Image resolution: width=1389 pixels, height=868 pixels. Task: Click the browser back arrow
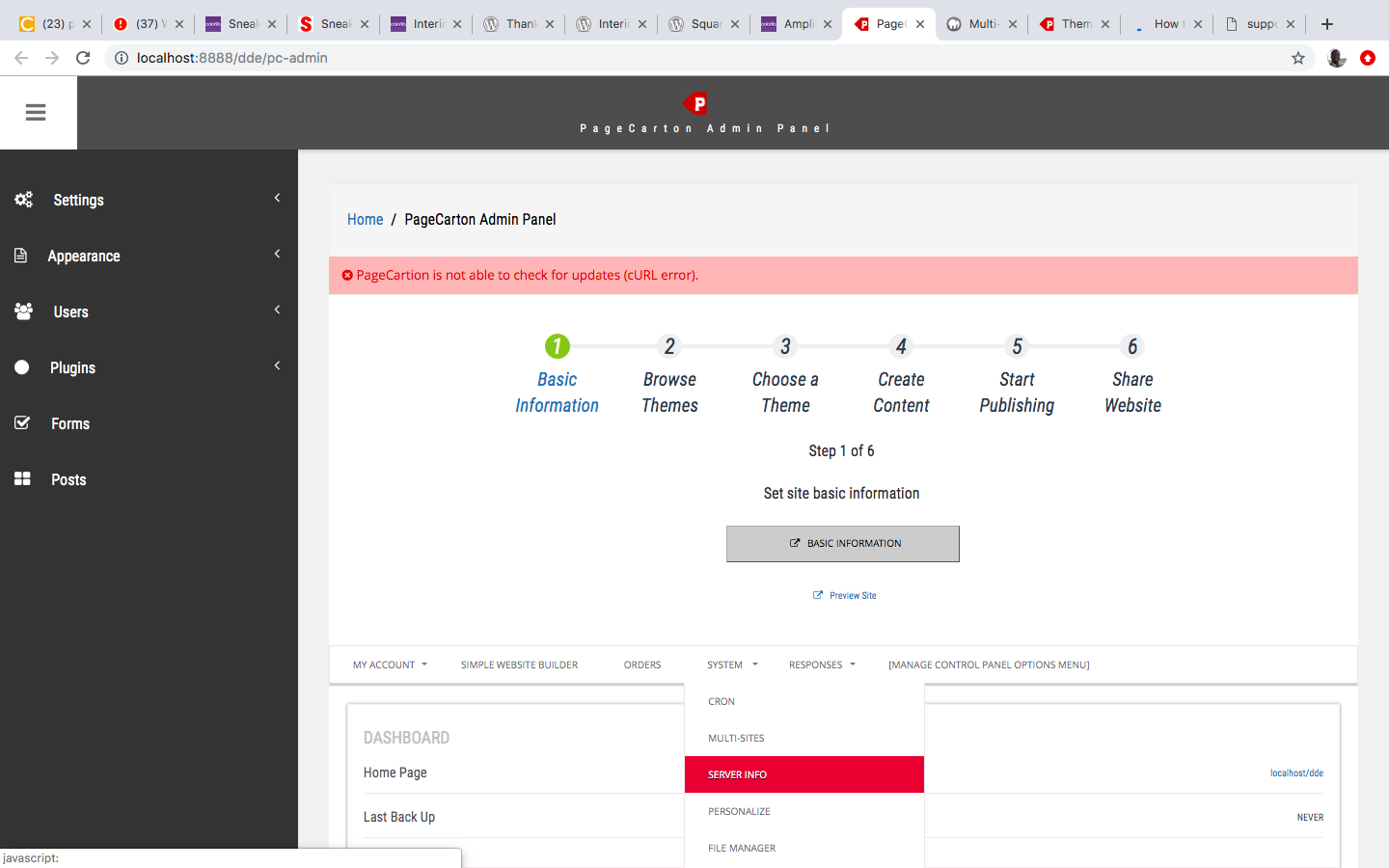click(21, 58)
